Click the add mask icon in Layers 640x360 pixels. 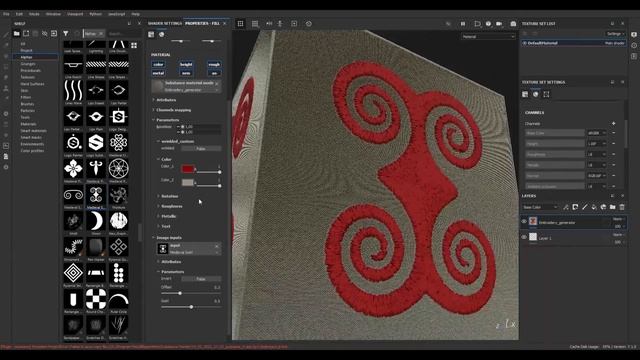[x=575, y=207]
